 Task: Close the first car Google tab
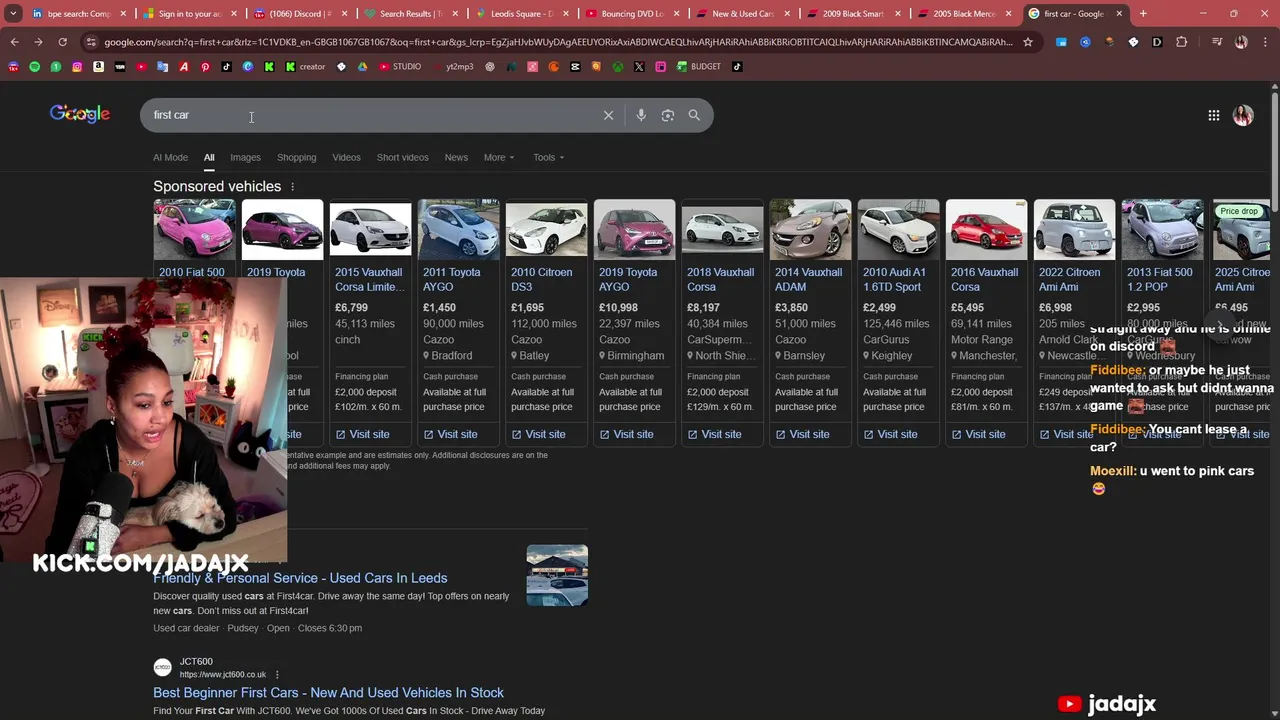[1119, 14]
